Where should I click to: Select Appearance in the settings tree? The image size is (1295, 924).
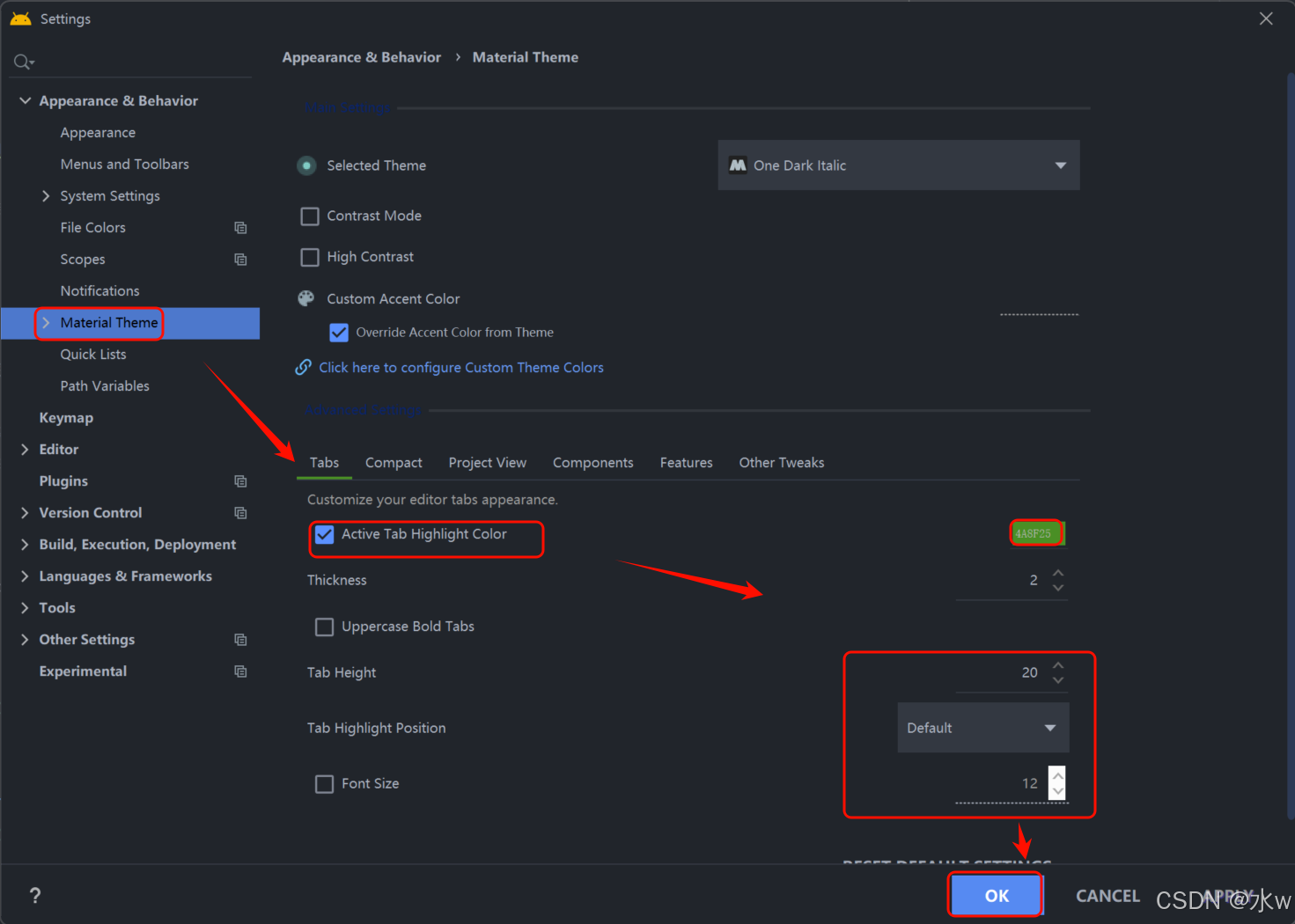click(98, 133)
